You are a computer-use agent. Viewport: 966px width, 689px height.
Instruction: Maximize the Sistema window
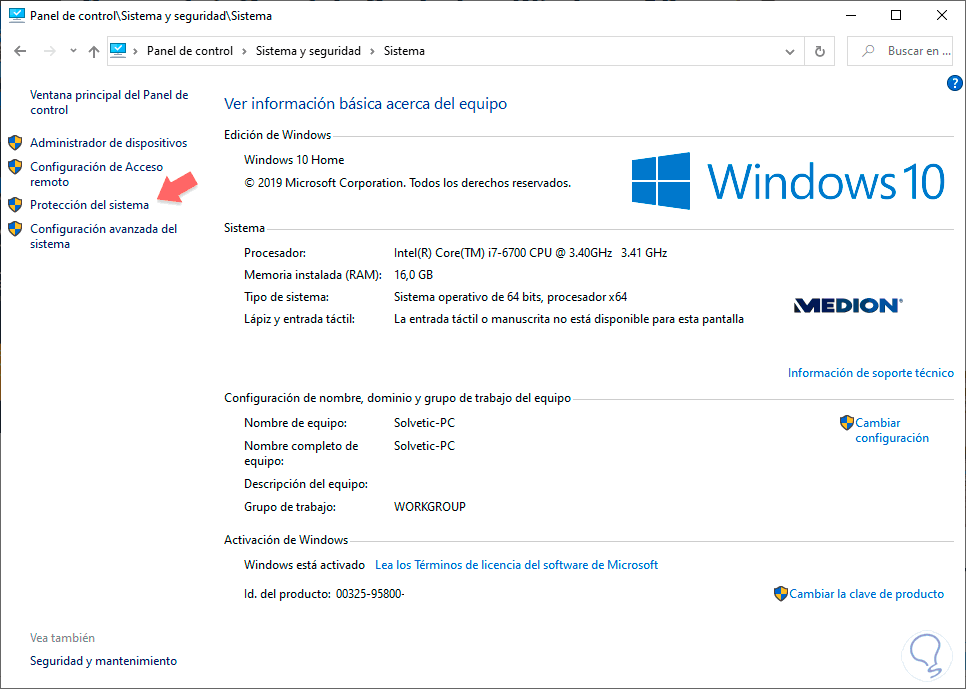(896, 15)
